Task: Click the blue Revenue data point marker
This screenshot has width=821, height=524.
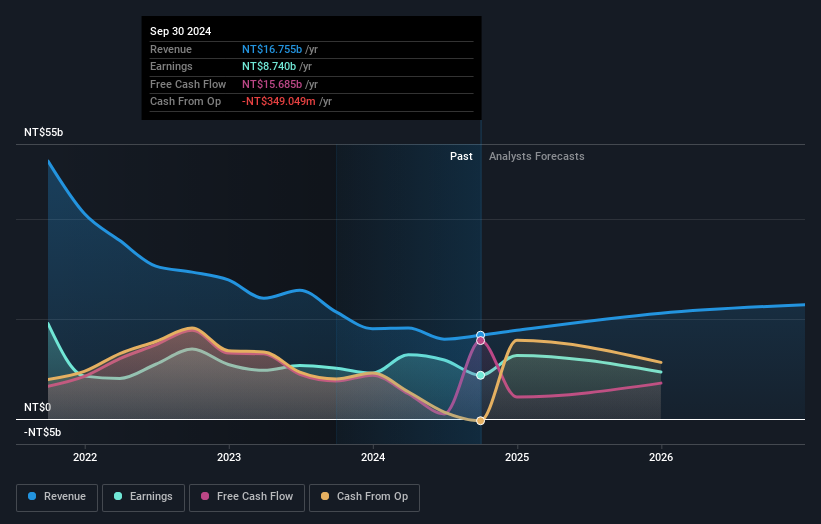Action: coord(480,335)
